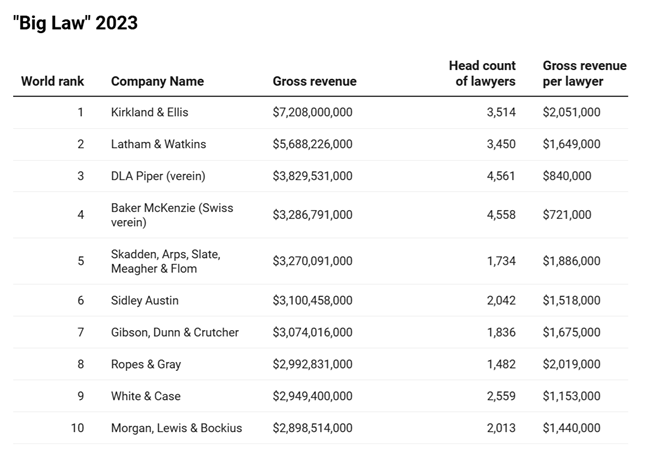650x449 pixels.
Task: Click the "Big Law" 2023 title
Action: (75, 23)
